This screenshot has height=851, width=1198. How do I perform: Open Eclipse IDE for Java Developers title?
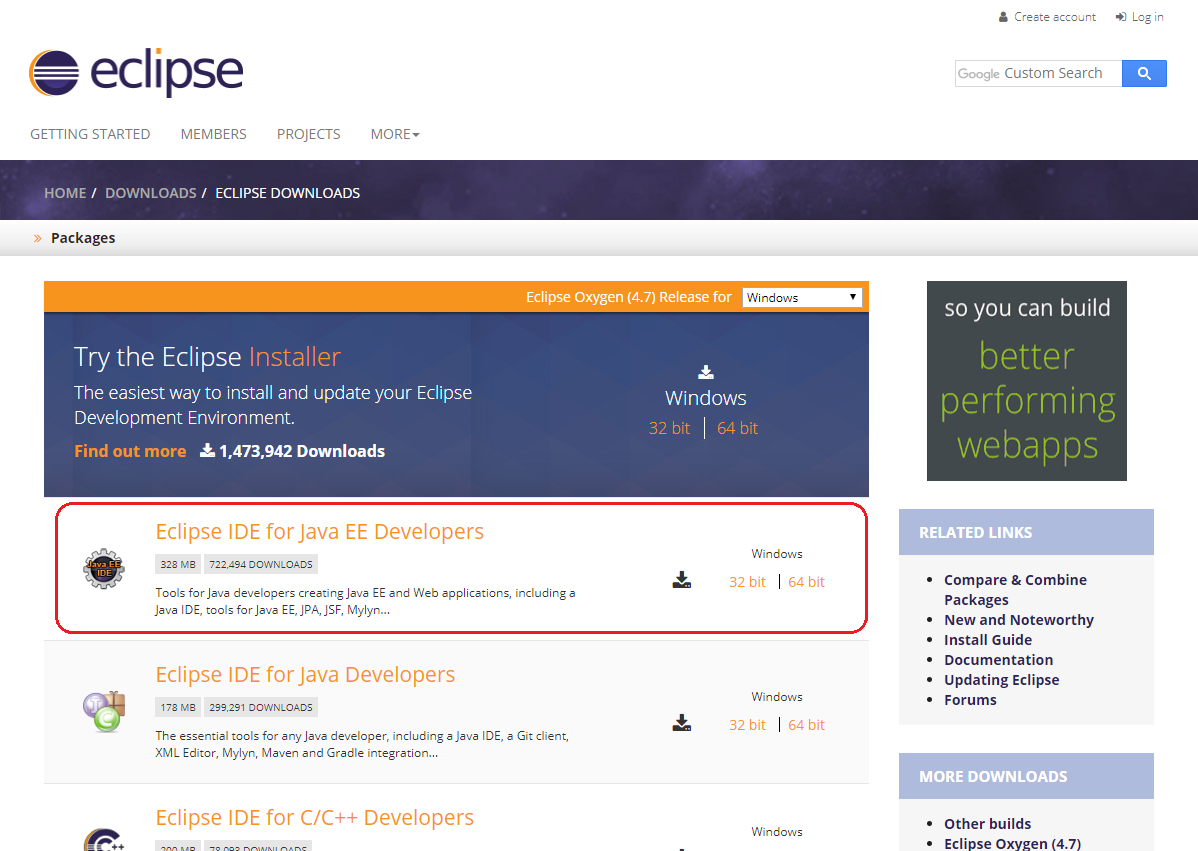click(305, 675)
